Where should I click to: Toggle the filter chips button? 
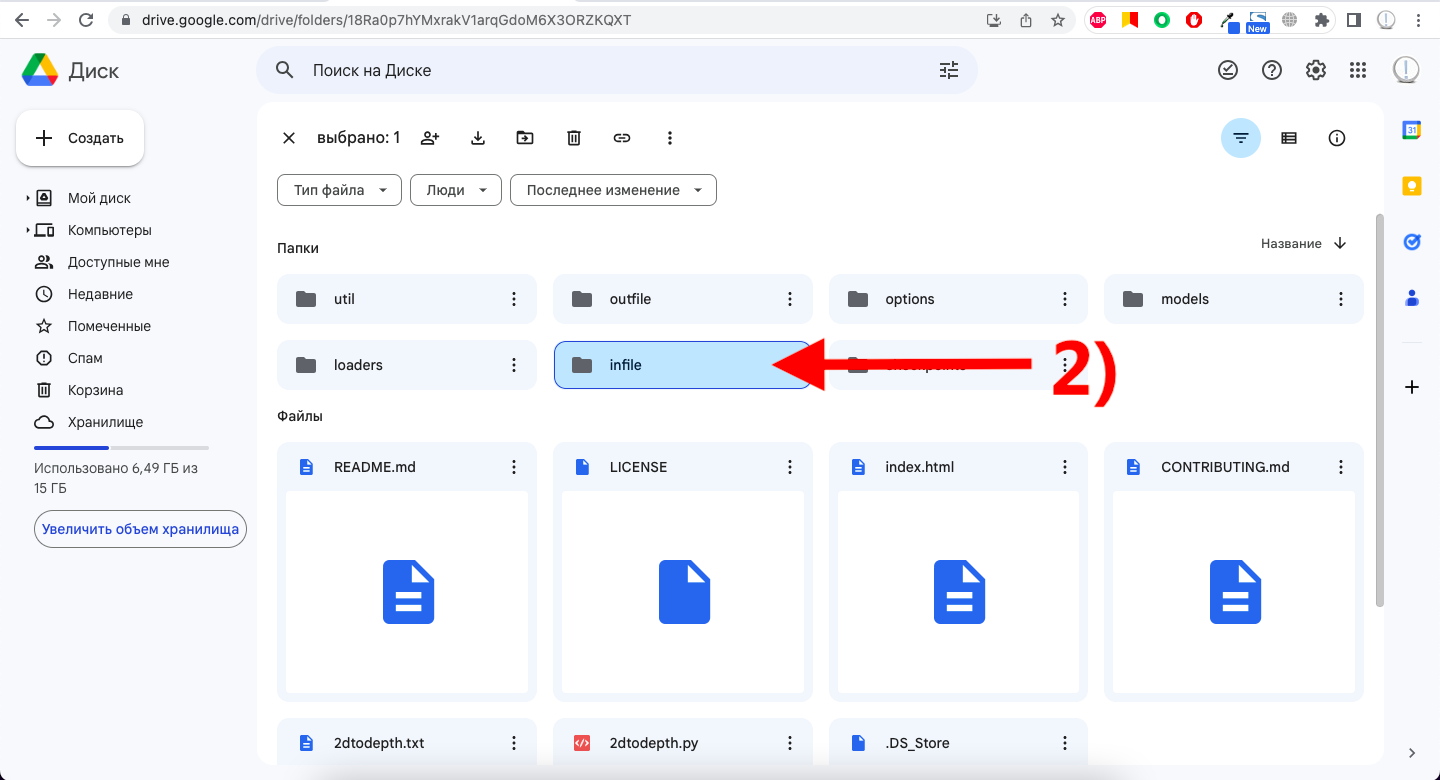tap(1241, 138)
